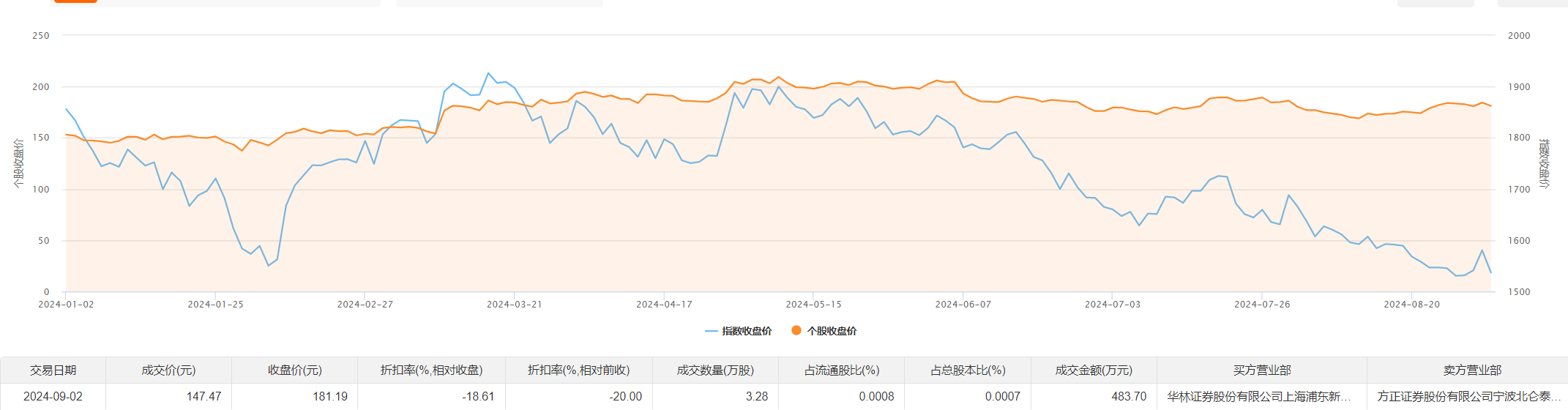Click the blue 指数收盘价 legend line marker
Viewport: 1568px width, 410px height.
click(x=711, y=331)
